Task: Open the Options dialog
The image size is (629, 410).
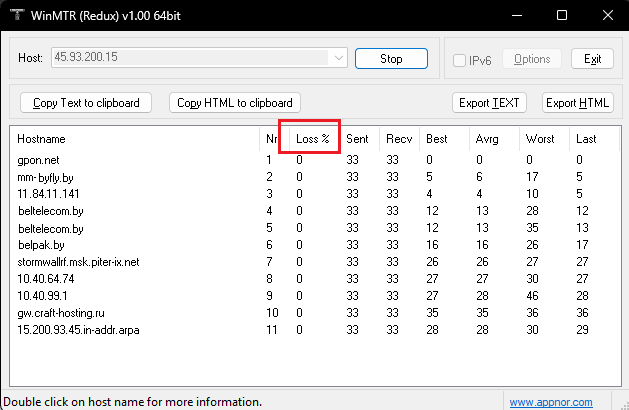Action: tap(532, 59)
